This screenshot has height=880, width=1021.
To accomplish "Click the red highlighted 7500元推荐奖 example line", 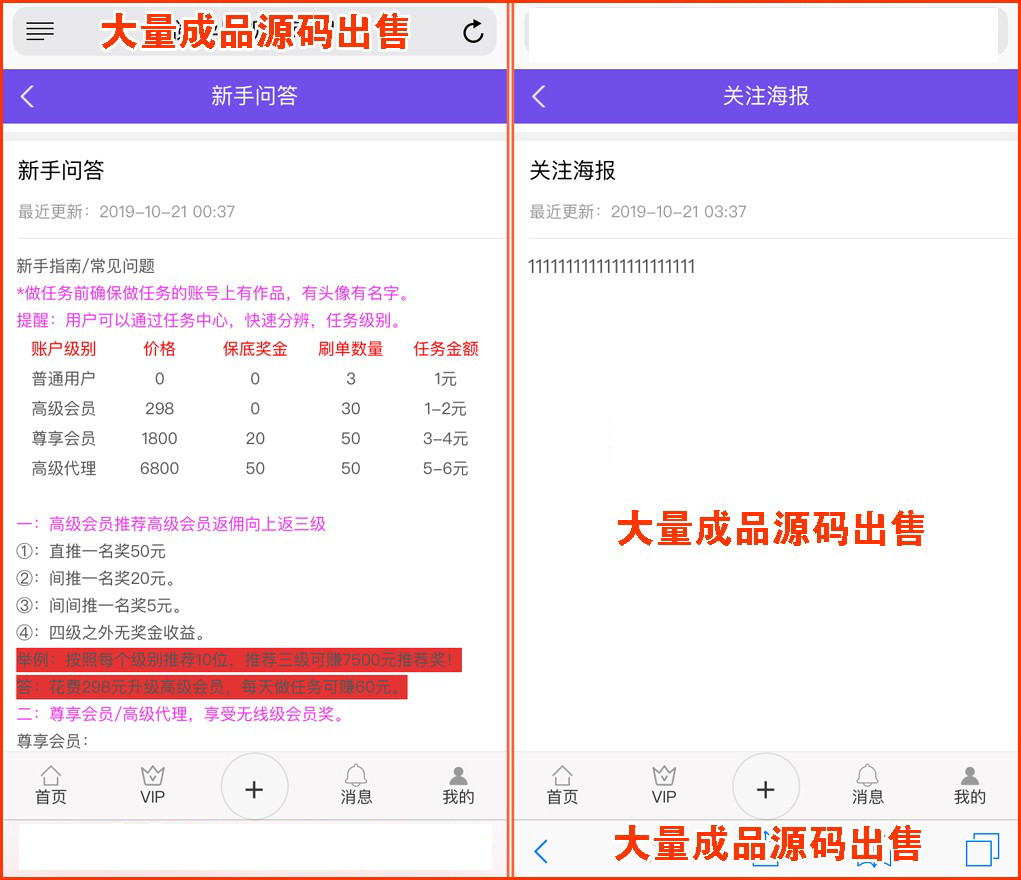I will point(238,660).
